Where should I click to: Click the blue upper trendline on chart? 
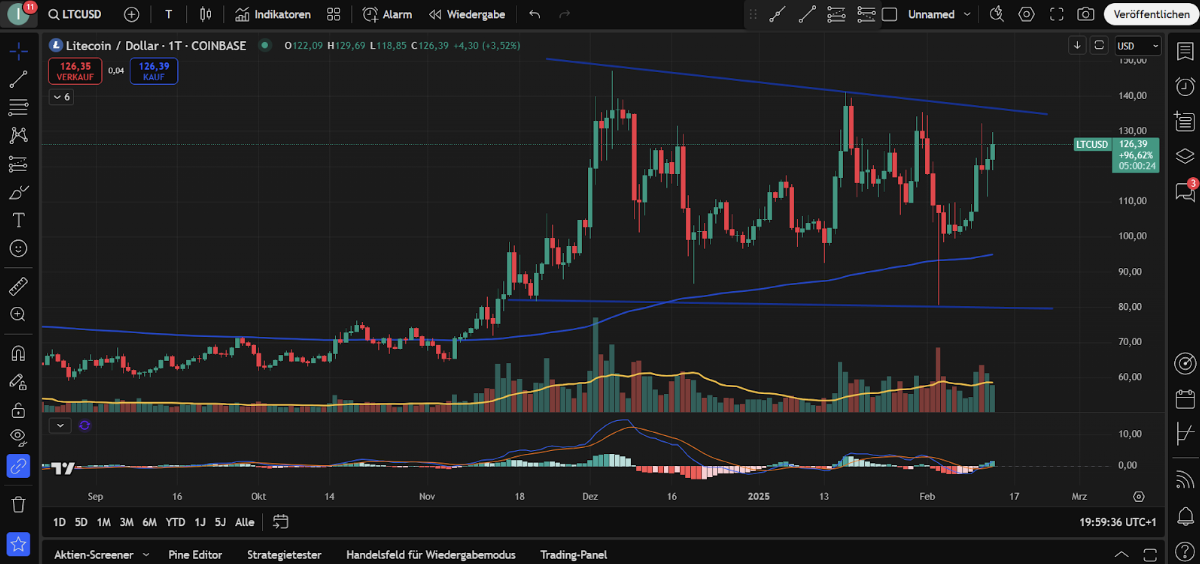[800, 87]
